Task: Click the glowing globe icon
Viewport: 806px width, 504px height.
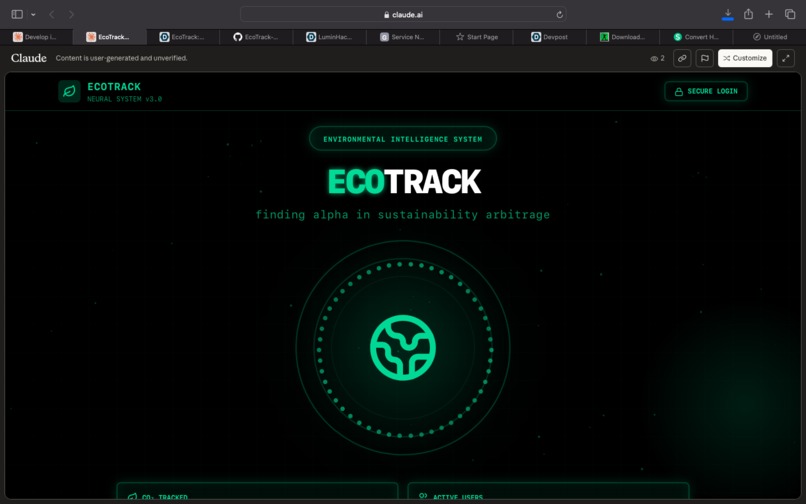Action: (x=403, y=348)
